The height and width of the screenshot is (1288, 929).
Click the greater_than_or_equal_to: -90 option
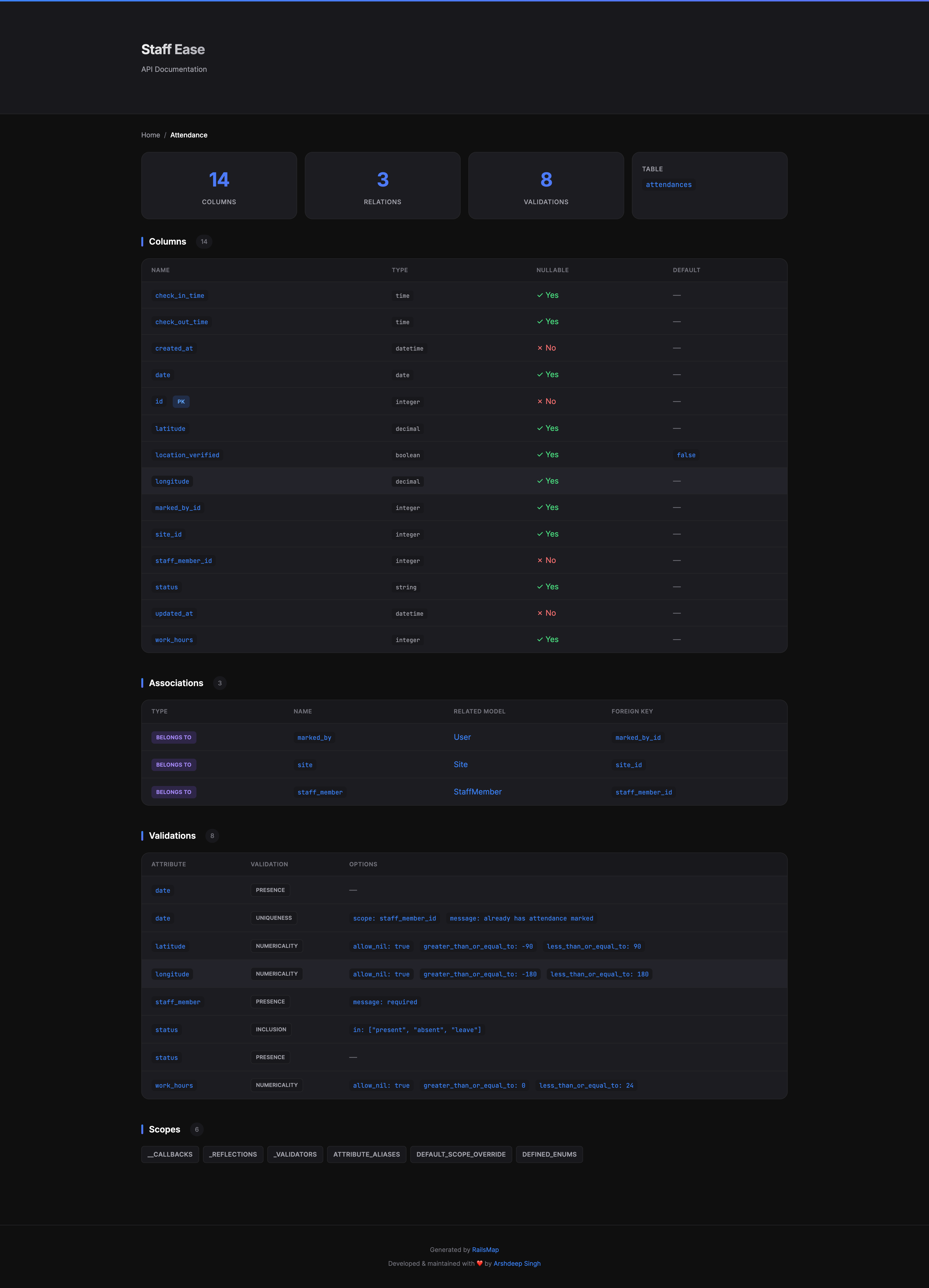(478, 946)
